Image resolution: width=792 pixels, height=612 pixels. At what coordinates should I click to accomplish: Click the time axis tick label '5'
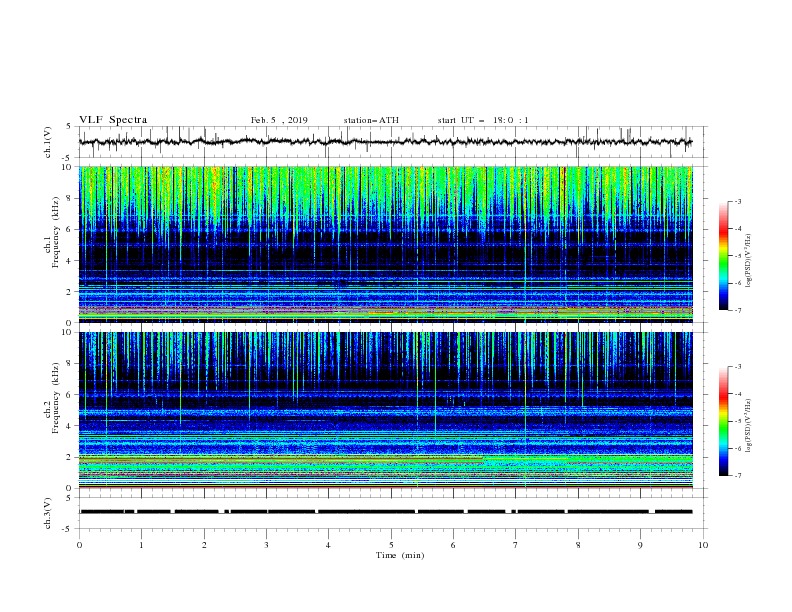click(391, 545)
